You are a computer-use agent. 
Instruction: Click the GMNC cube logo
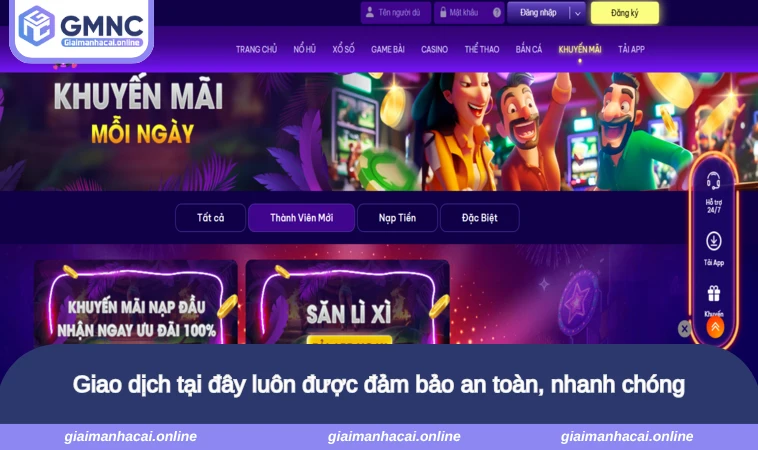[36, 25]
